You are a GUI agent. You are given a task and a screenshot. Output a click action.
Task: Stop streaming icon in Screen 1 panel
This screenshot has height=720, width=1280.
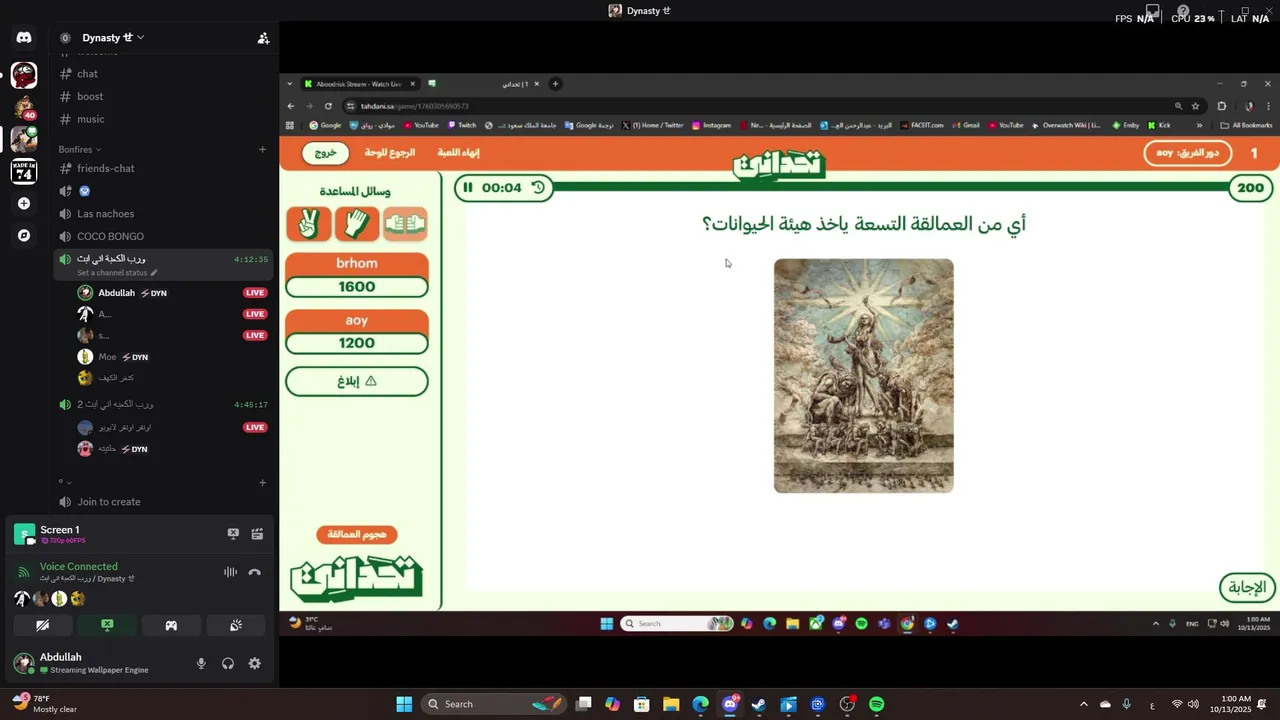coord(233,534)
